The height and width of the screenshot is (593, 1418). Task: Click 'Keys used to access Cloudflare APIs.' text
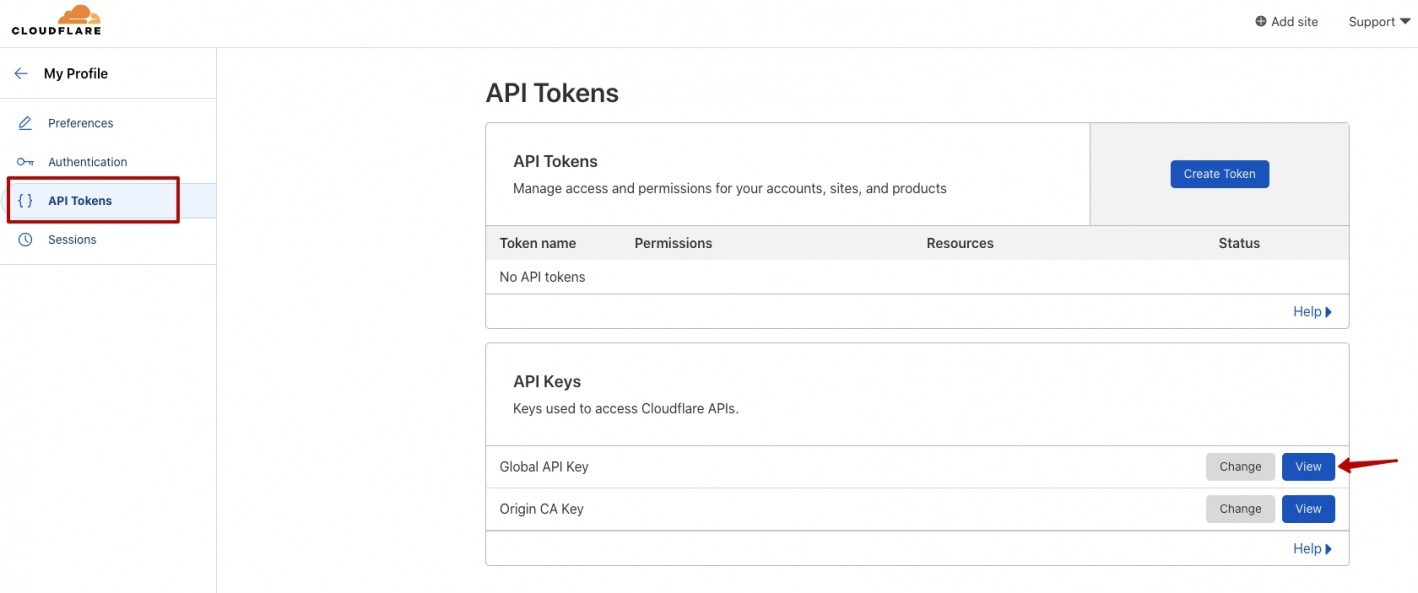pos(626,409)
